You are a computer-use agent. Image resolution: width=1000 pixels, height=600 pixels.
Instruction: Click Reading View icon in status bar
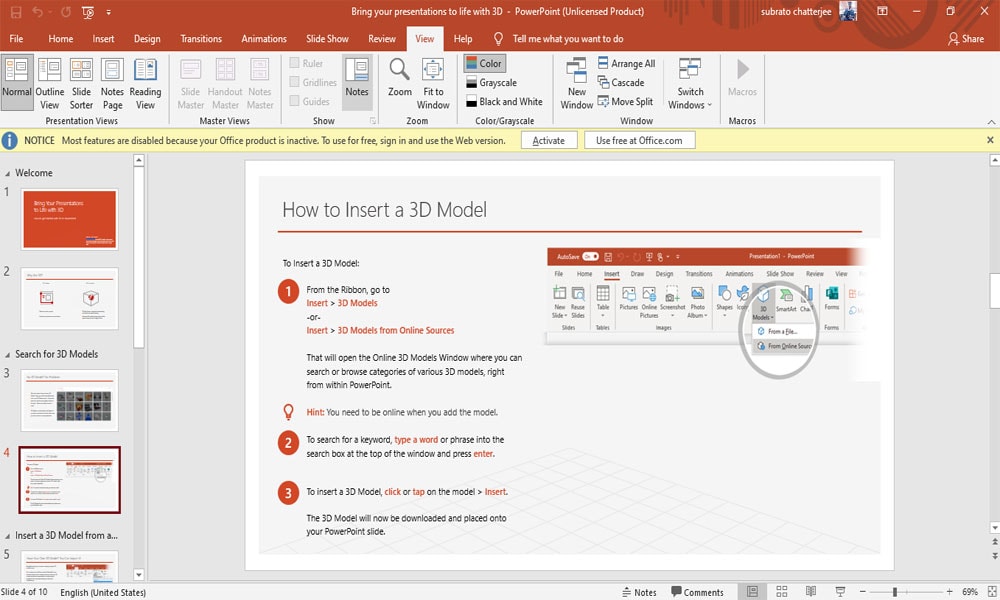pos(811,592)
